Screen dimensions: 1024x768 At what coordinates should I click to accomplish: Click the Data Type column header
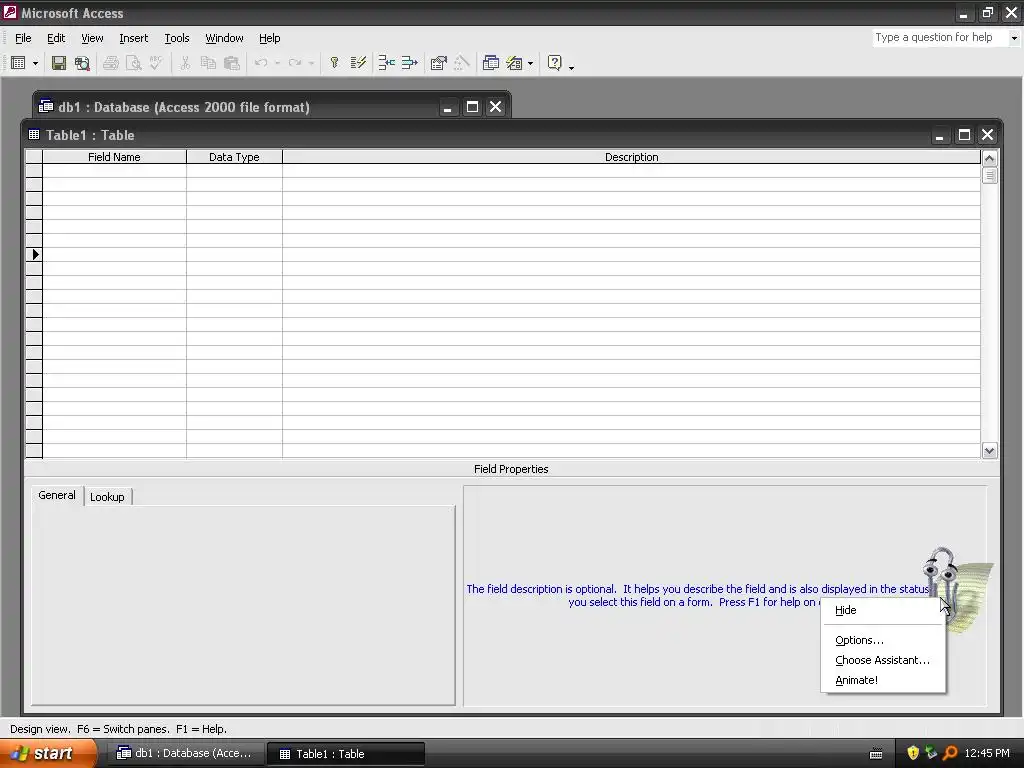[234, 157]
